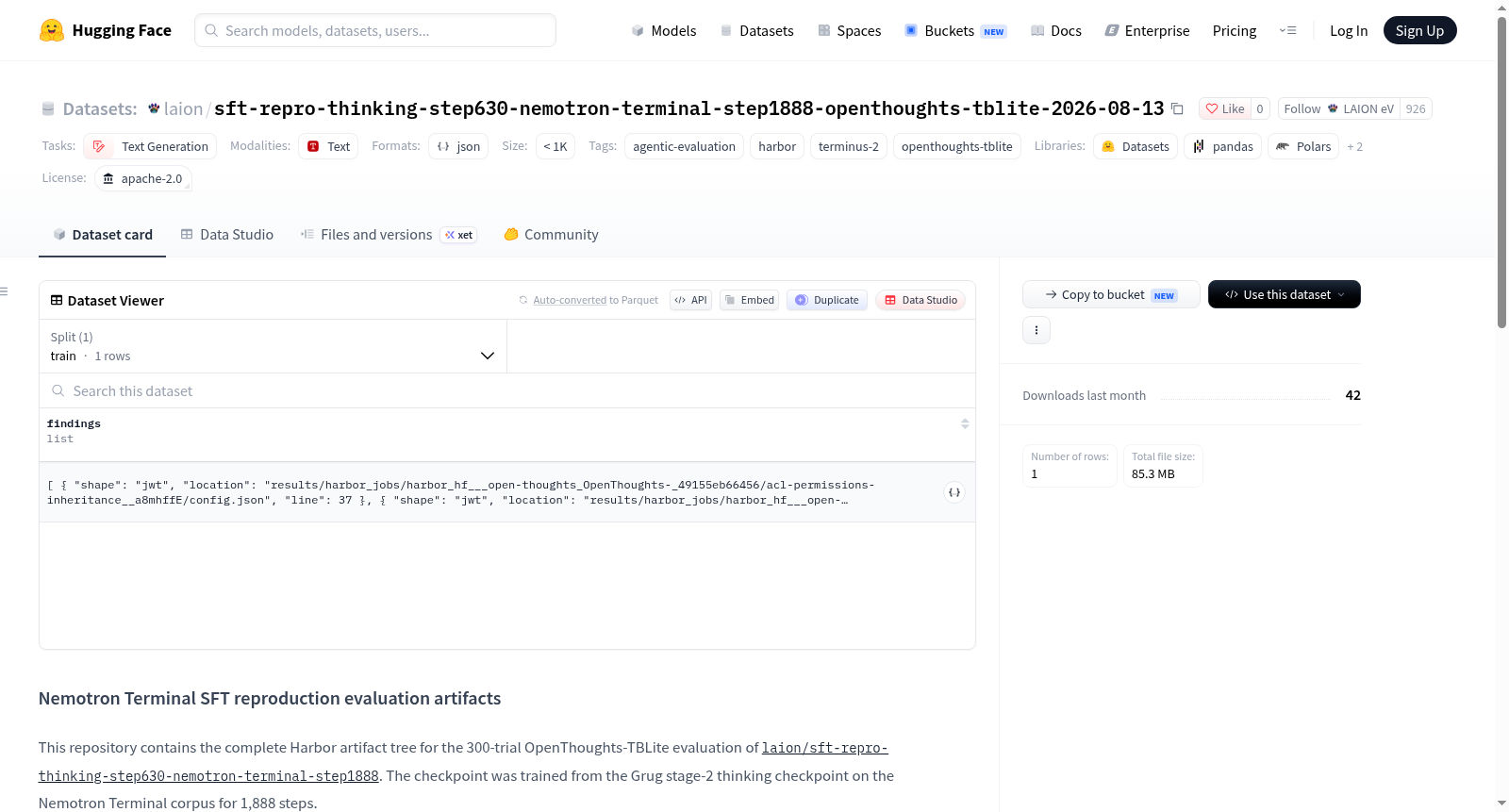Copy dataset name with the copy icon
The image size is (1509, 812).
1177,108
